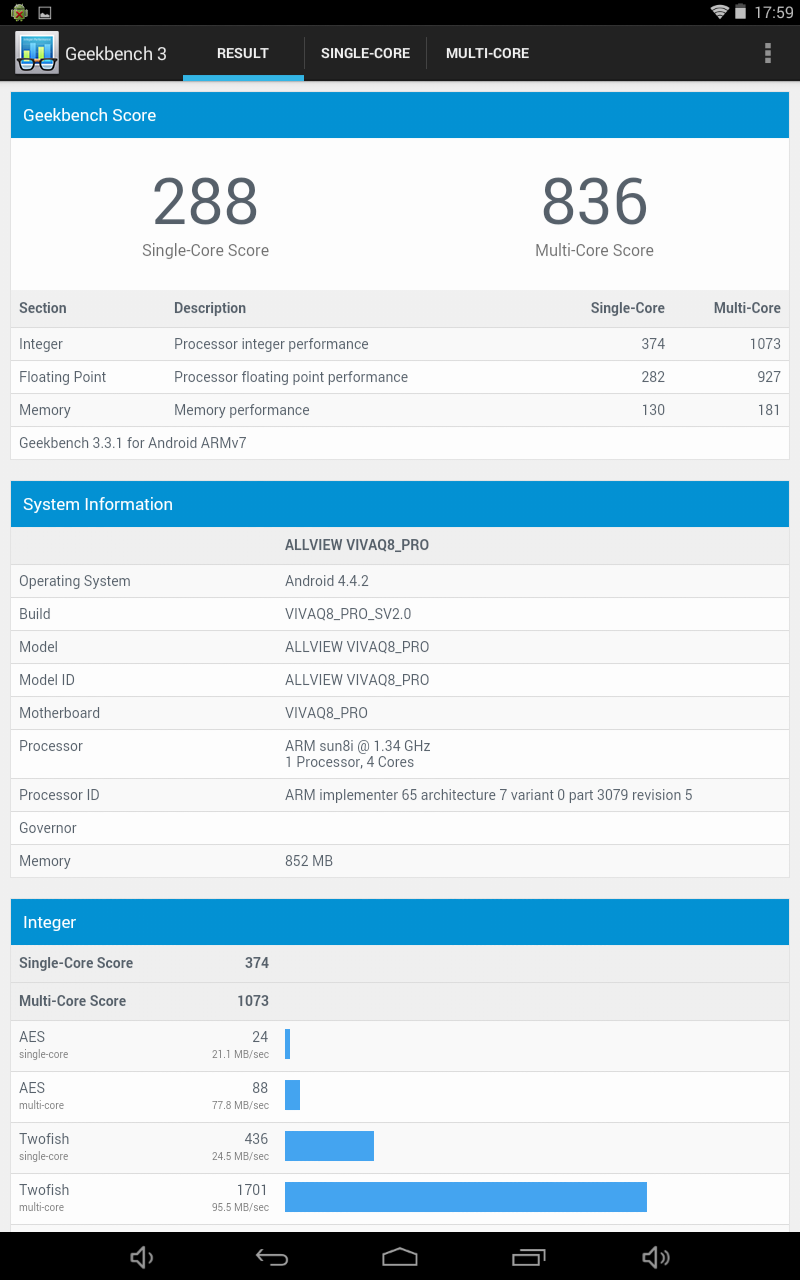Tap the volume up icon

click(656, 1257)
